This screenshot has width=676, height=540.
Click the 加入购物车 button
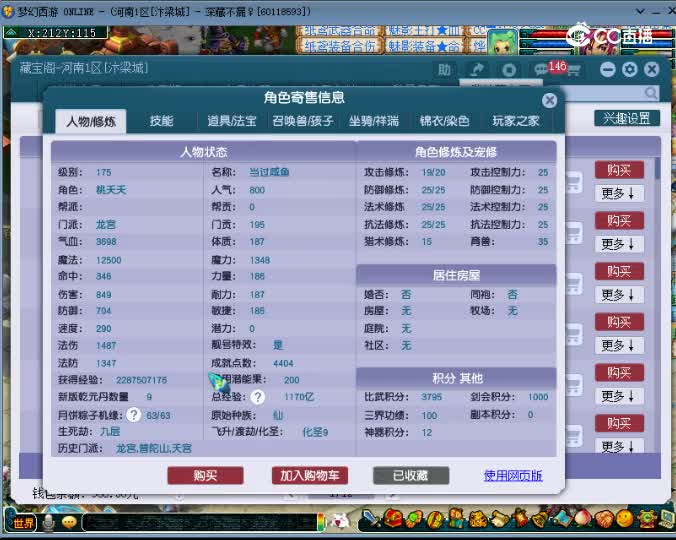click(x=310, y=476)
